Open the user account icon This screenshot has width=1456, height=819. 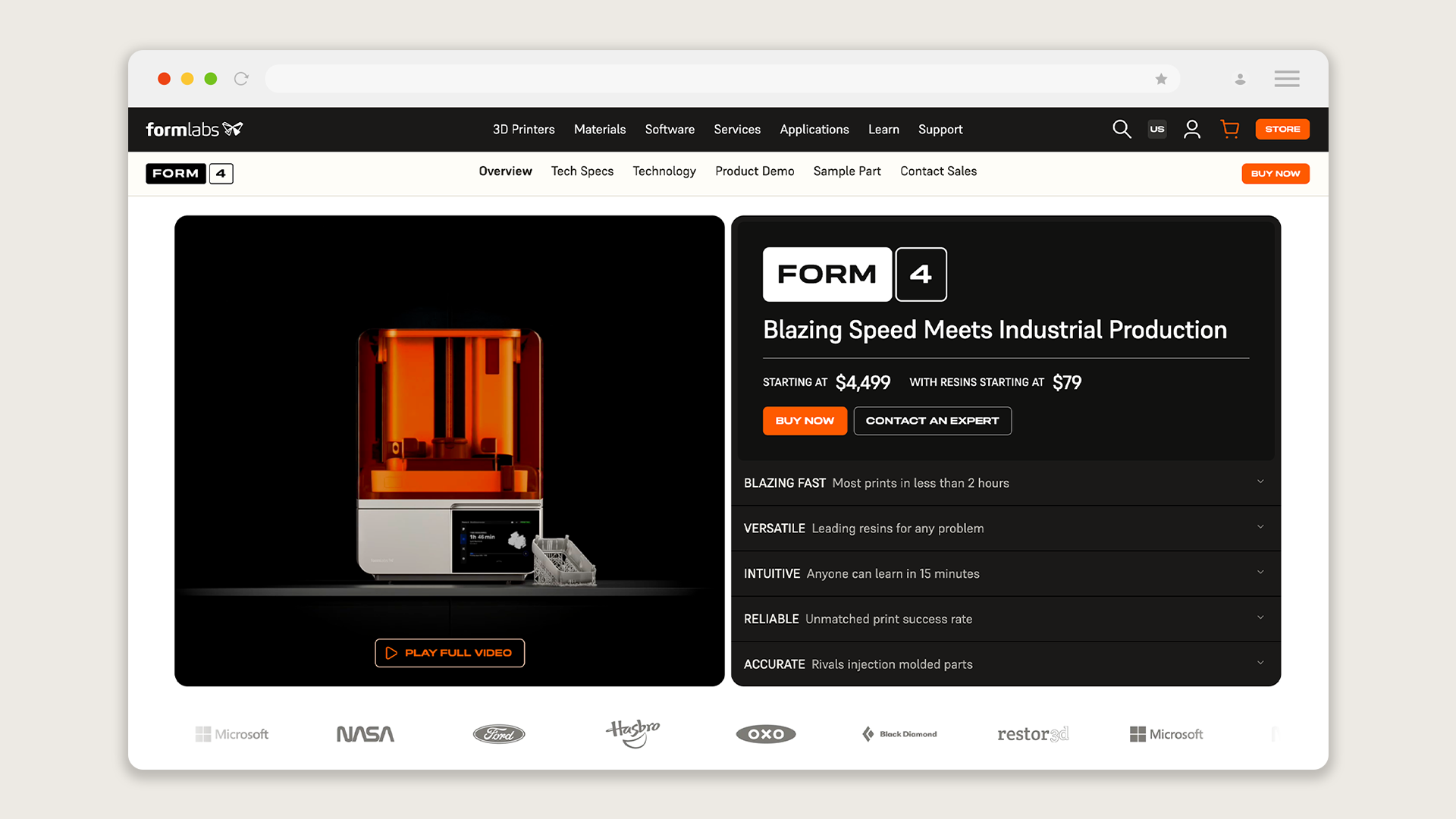(1191, 129)
